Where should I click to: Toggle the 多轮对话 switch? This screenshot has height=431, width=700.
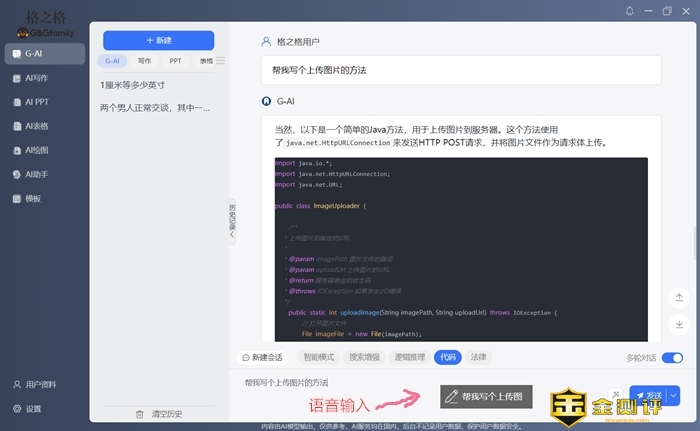pyautogui.click(x=673, y=357)
